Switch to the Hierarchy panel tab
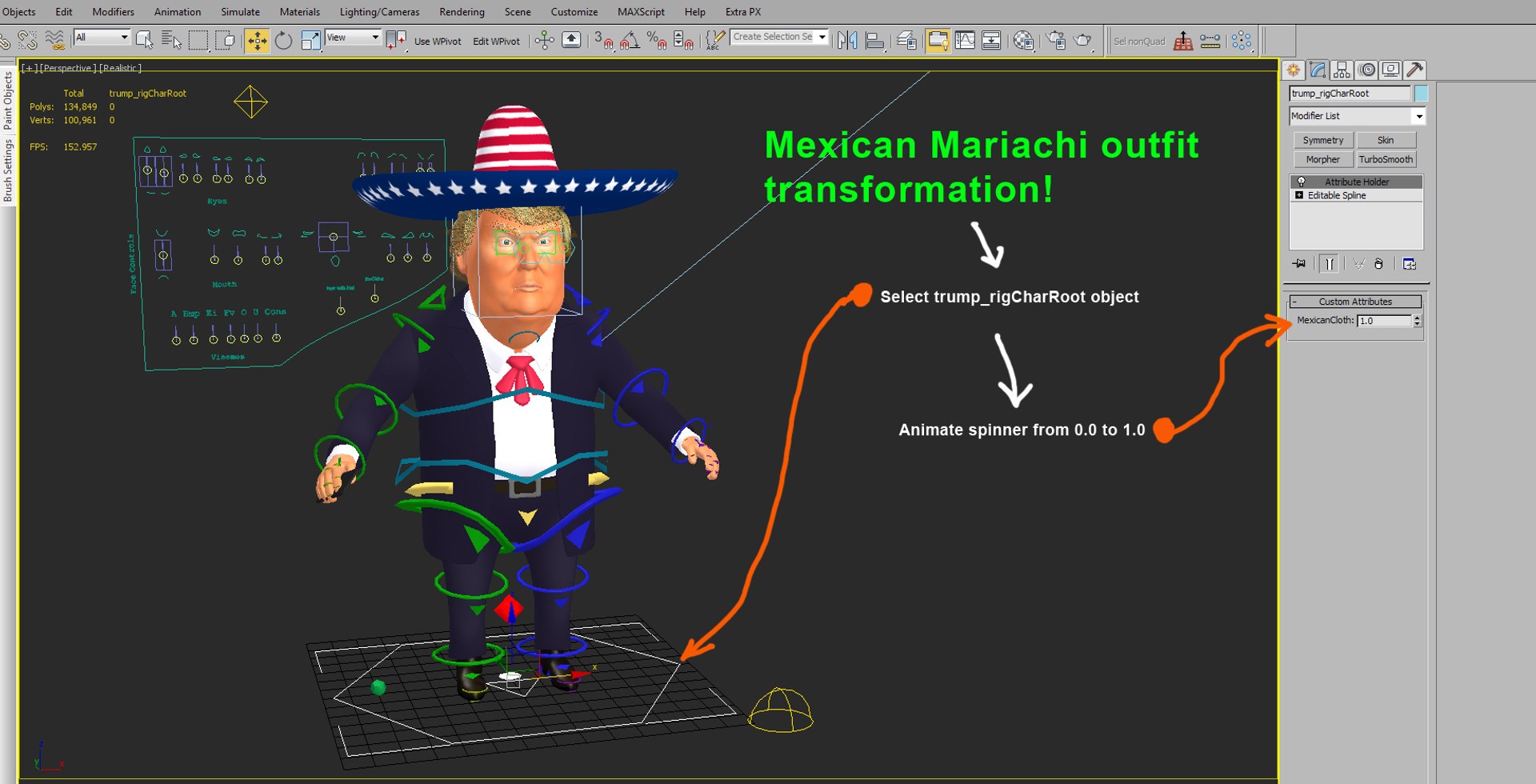Viewport: 1536px width, 784px height. [1342, 70]
